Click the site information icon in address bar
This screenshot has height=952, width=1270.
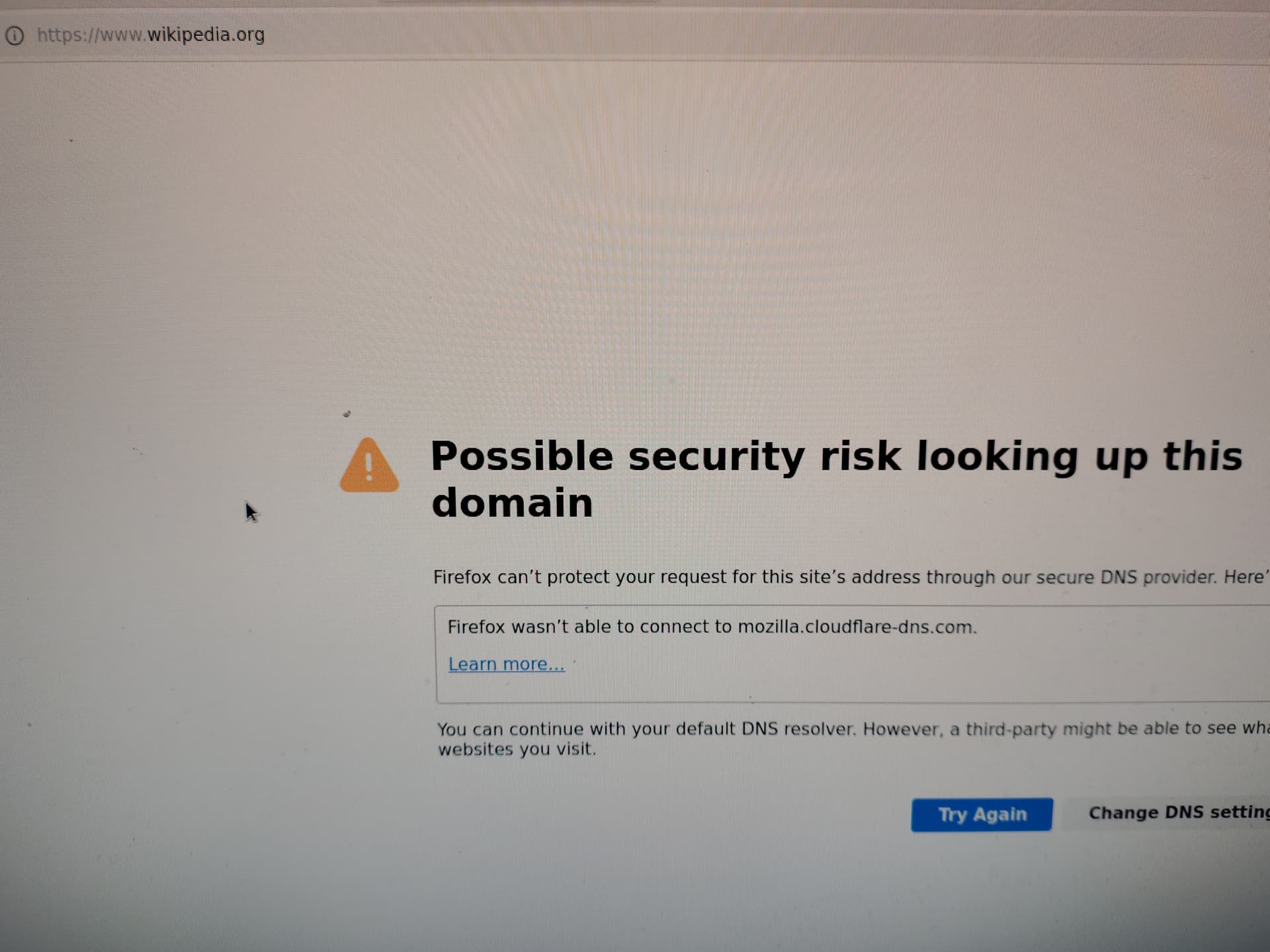point(15,35)
